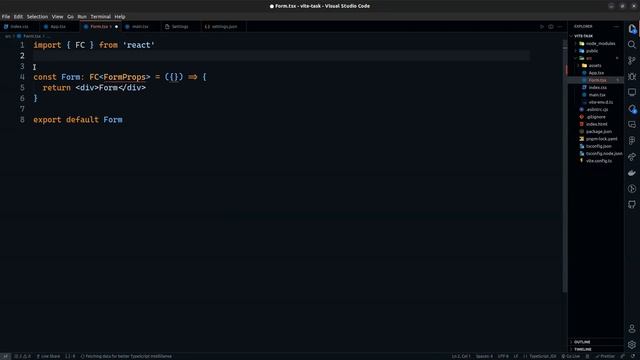640x360 pixels.
Task: Open the Search view in activity bar
Action: [632, 44]
